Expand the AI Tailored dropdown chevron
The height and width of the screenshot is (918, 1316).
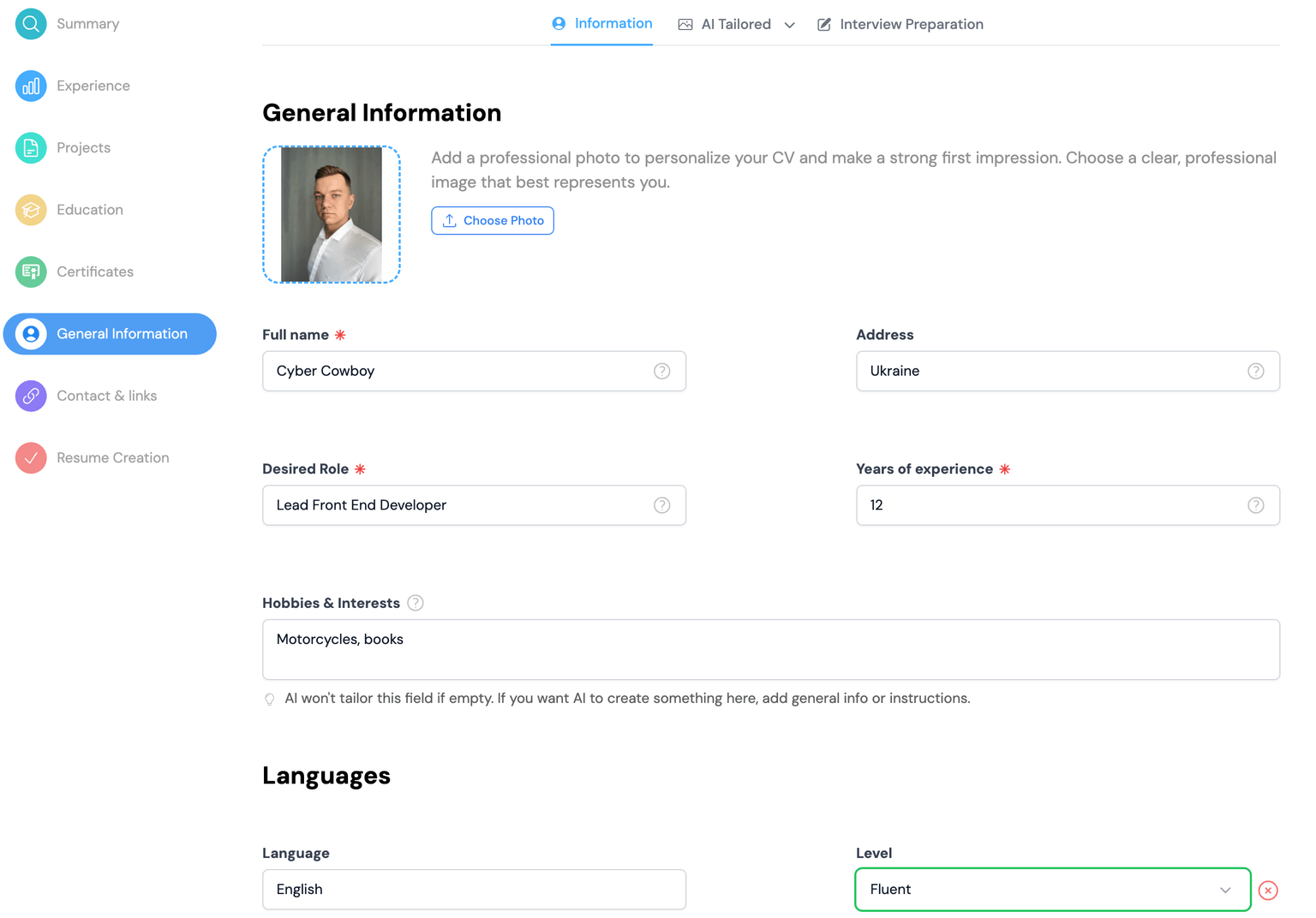coord(790,26)
